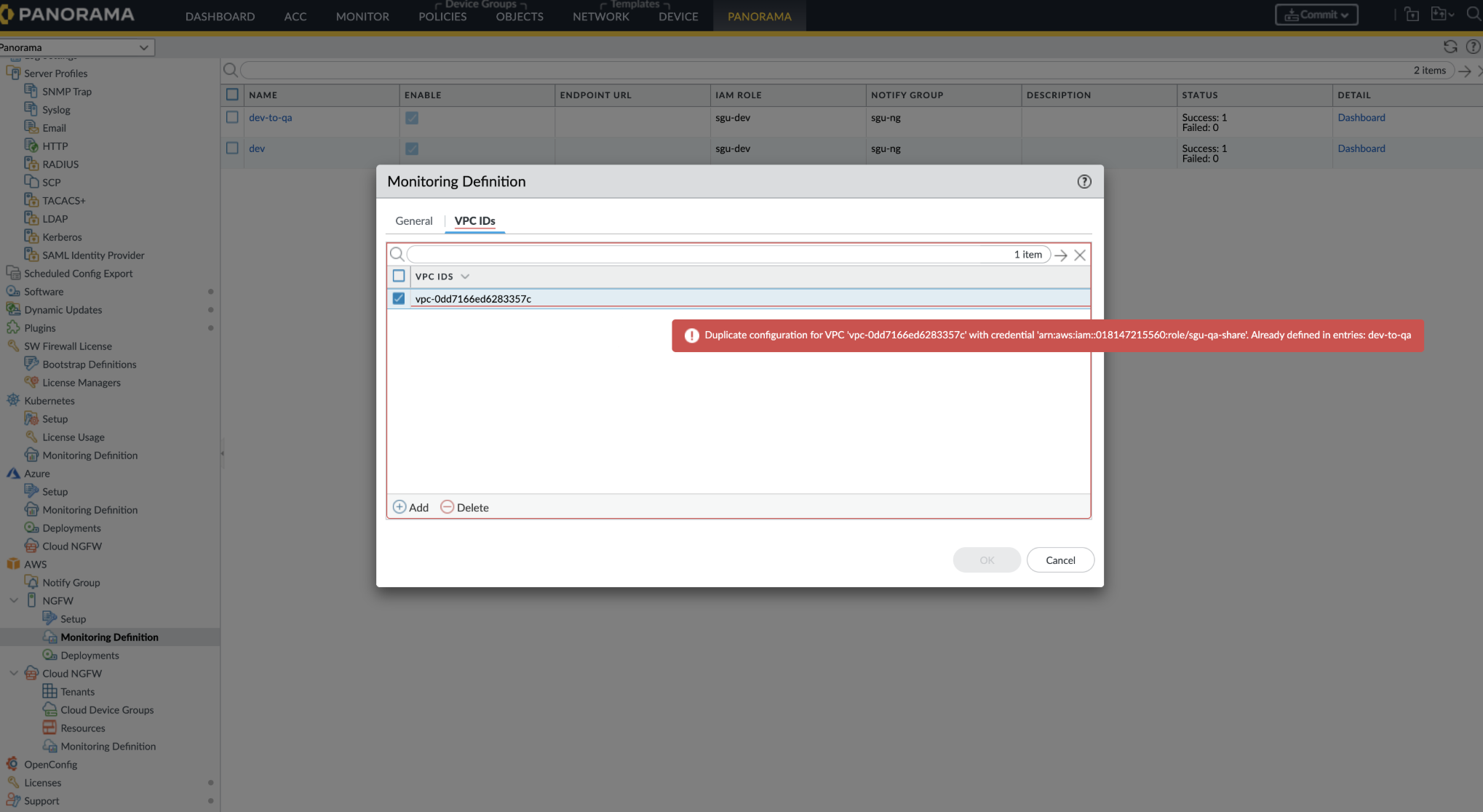1483x812 pixels.
Task: Click the clear X icon in VPC search
Action: (1080, 255)
